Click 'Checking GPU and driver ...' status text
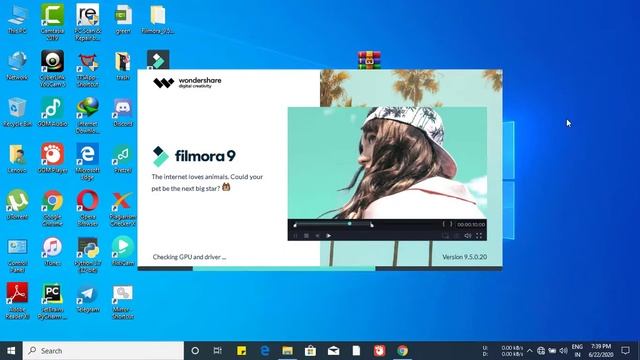 [189, 257]
